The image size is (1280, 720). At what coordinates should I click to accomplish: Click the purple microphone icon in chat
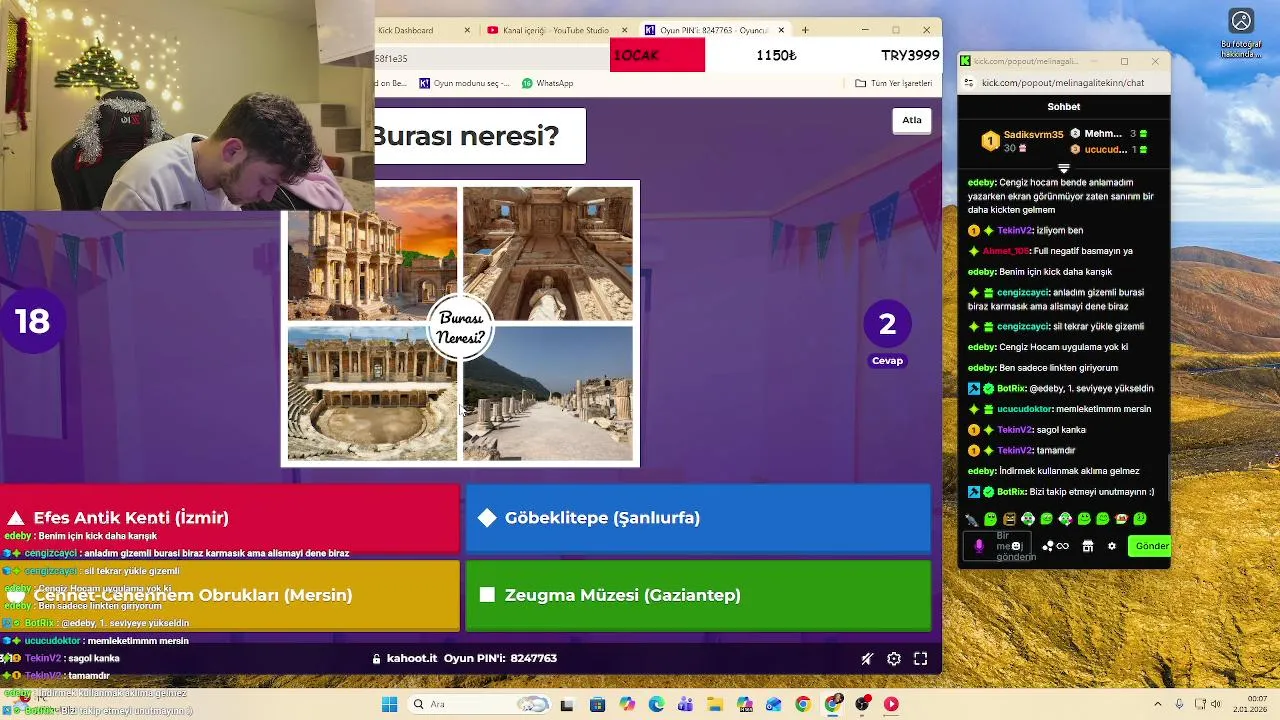click(x=979, y=546)
